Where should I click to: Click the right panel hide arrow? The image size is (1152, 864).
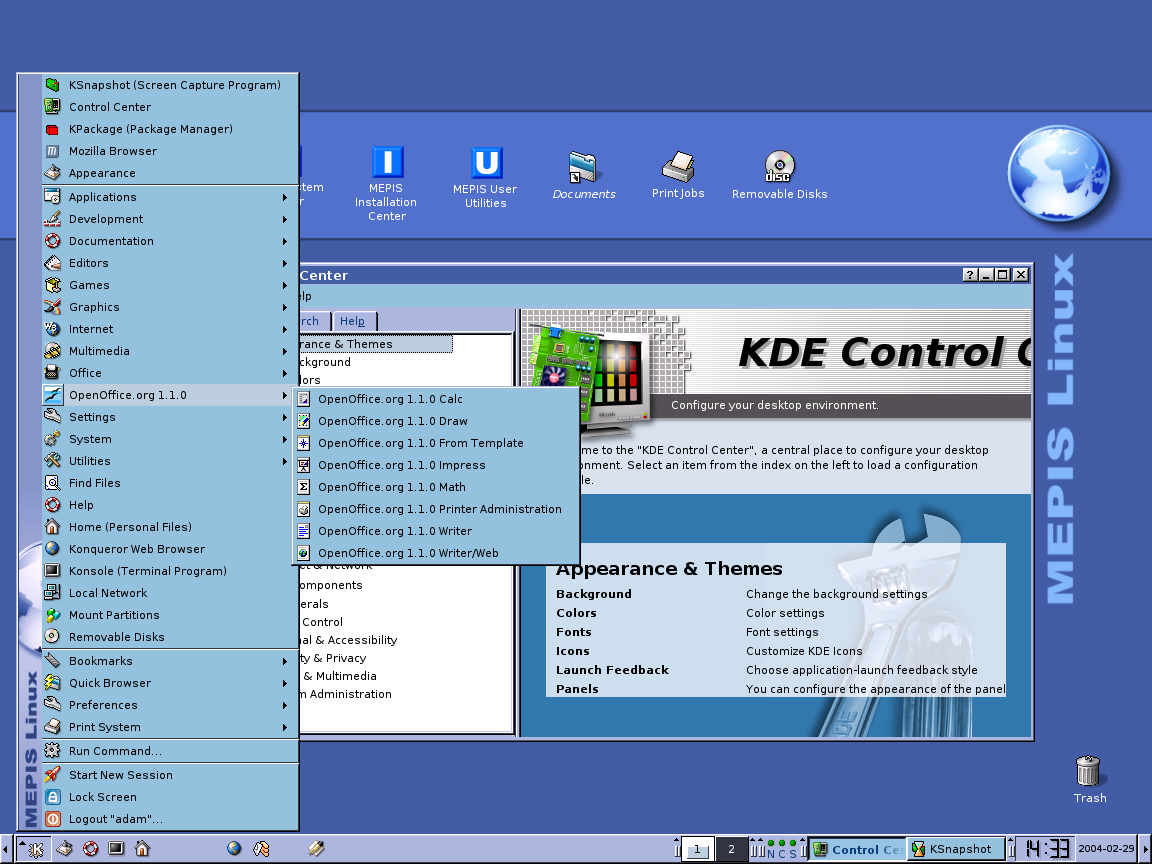(1145, 849)
